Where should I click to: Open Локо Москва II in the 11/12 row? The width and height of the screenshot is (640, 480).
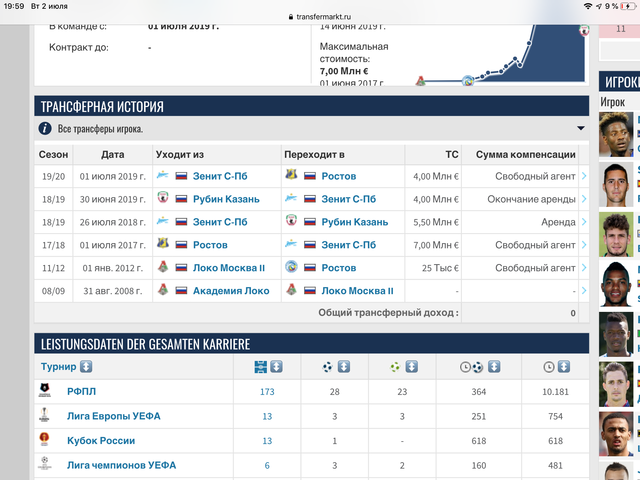click(229, 268)
